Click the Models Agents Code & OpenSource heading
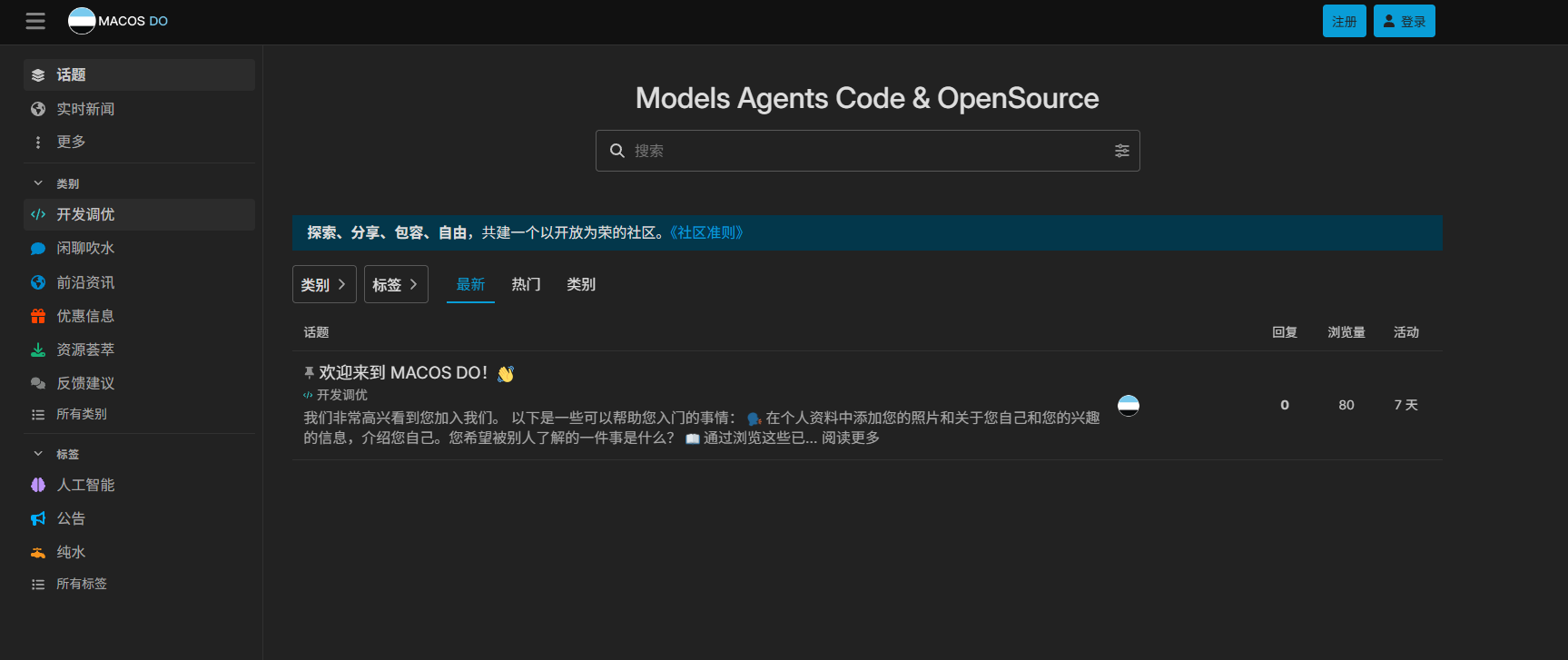1568x660 pixels. pyautogui.click(x=867, y=98)
